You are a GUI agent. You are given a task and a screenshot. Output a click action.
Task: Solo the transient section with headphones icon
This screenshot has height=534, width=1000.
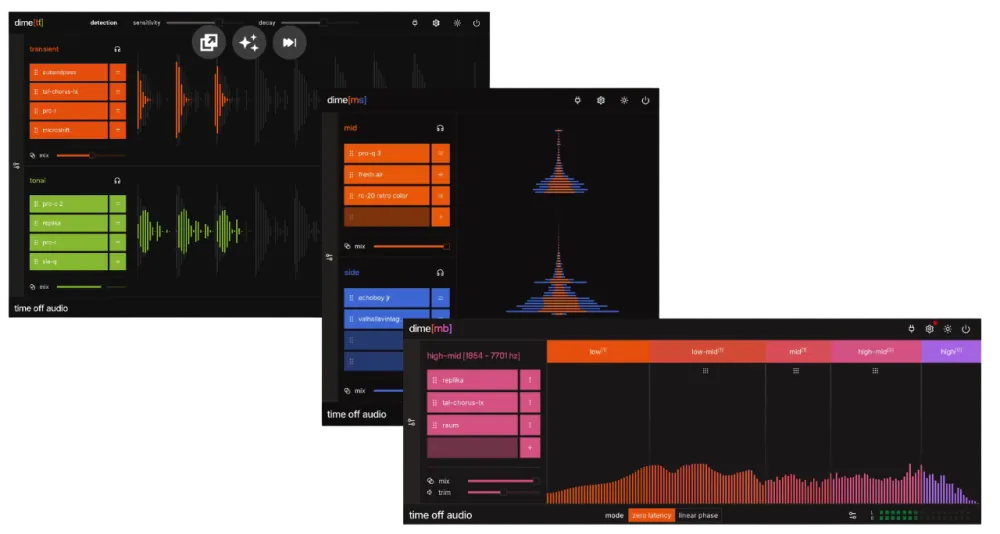[x=117, y=49]
